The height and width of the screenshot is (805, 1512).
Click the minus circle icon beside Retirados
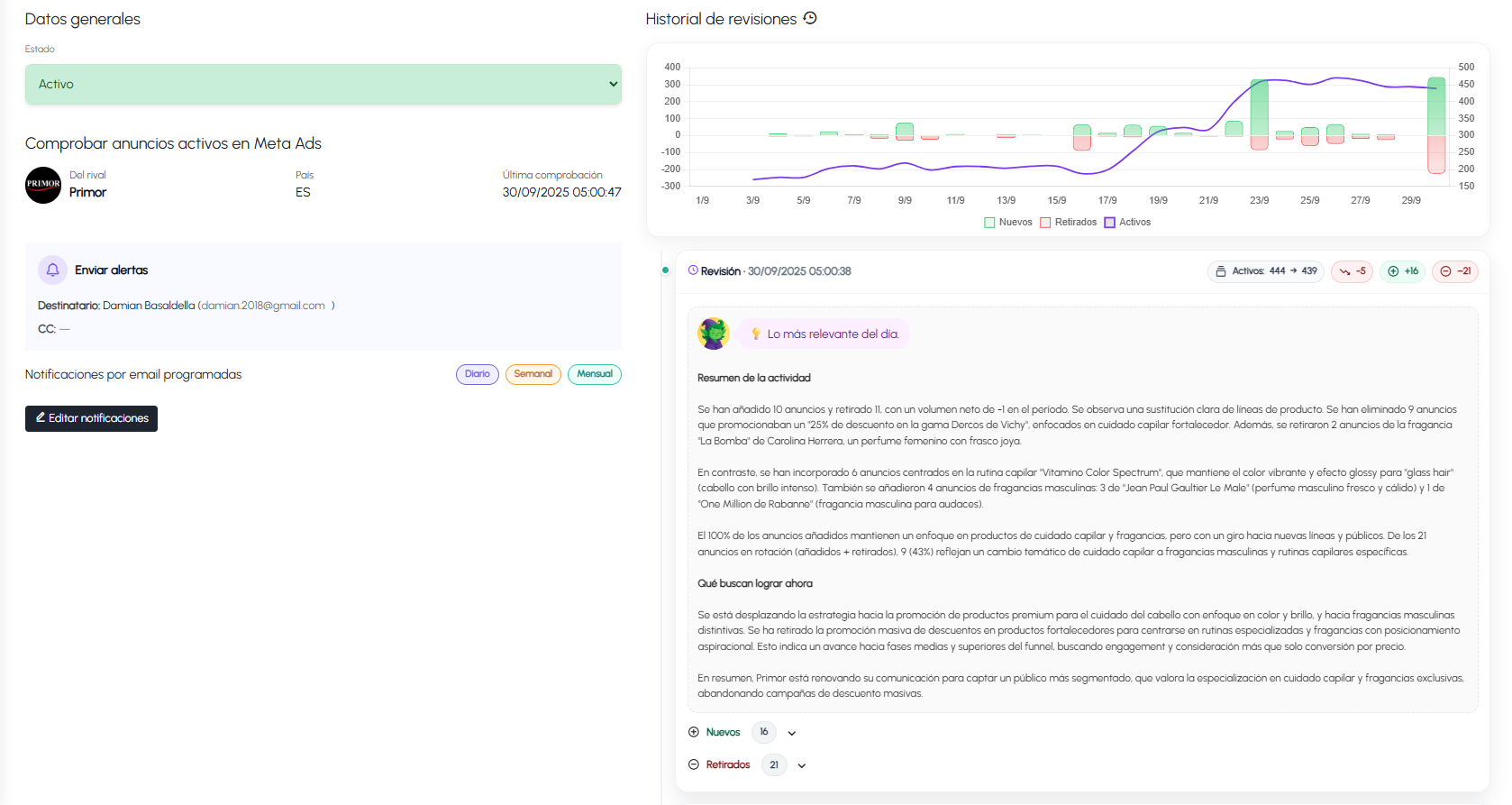coord(694,764)
